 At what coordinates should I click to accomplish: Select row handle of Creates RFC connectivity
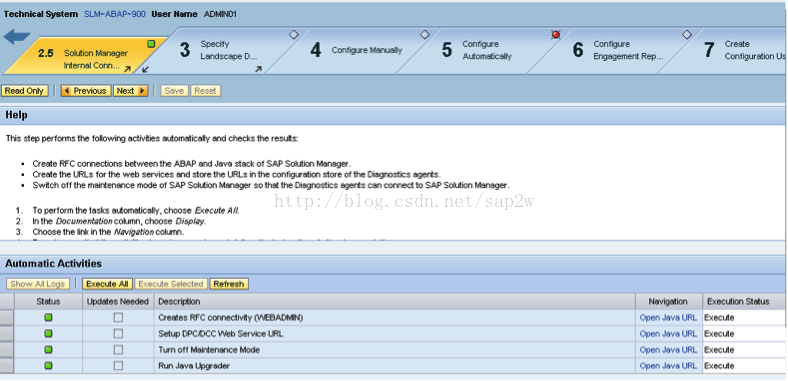(x=7, y=318)
